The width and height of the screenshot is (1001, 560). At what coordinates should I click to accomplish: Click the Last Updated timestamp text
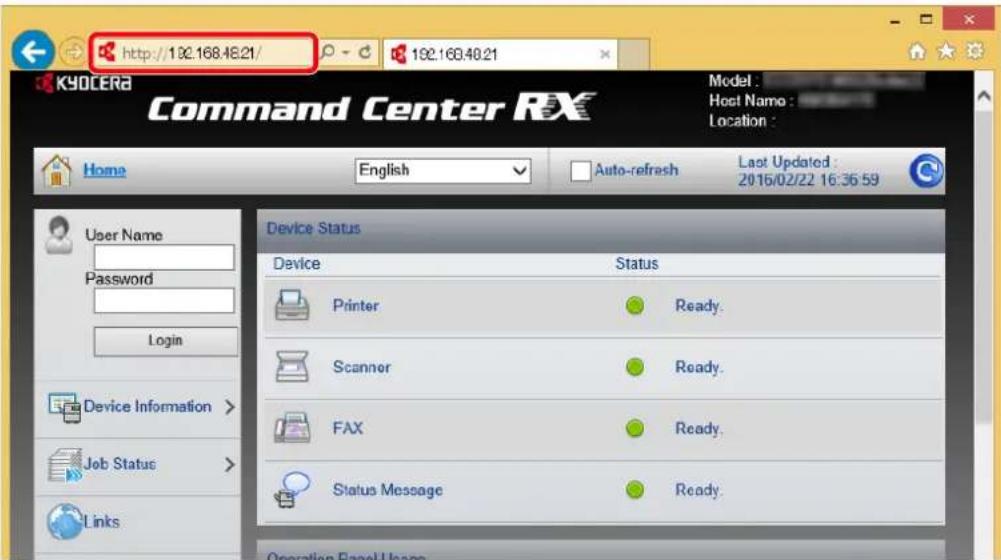[x=808, y=171]
